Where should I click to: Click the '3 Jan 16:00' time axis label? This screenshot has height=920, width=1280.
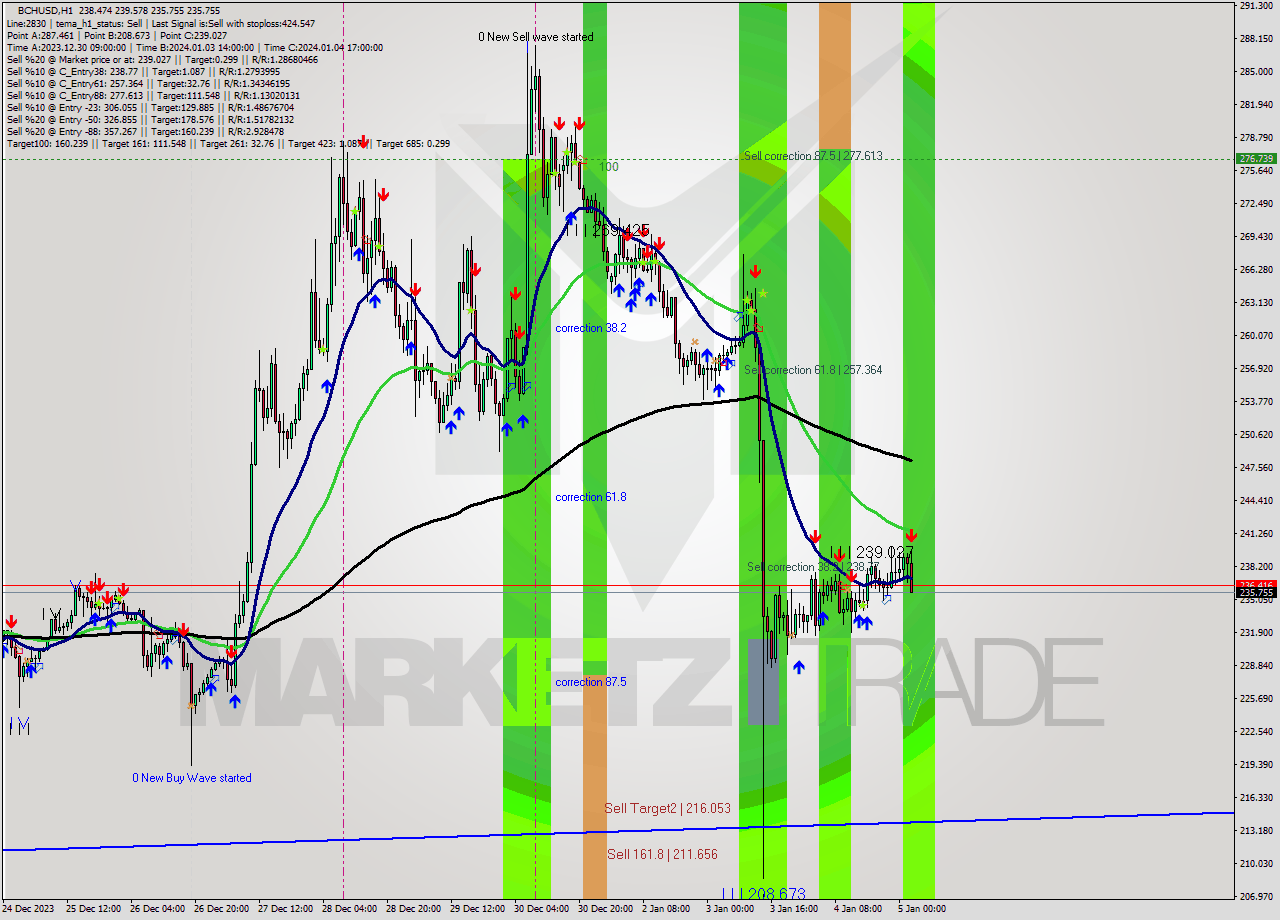click(x=794, y=909)
